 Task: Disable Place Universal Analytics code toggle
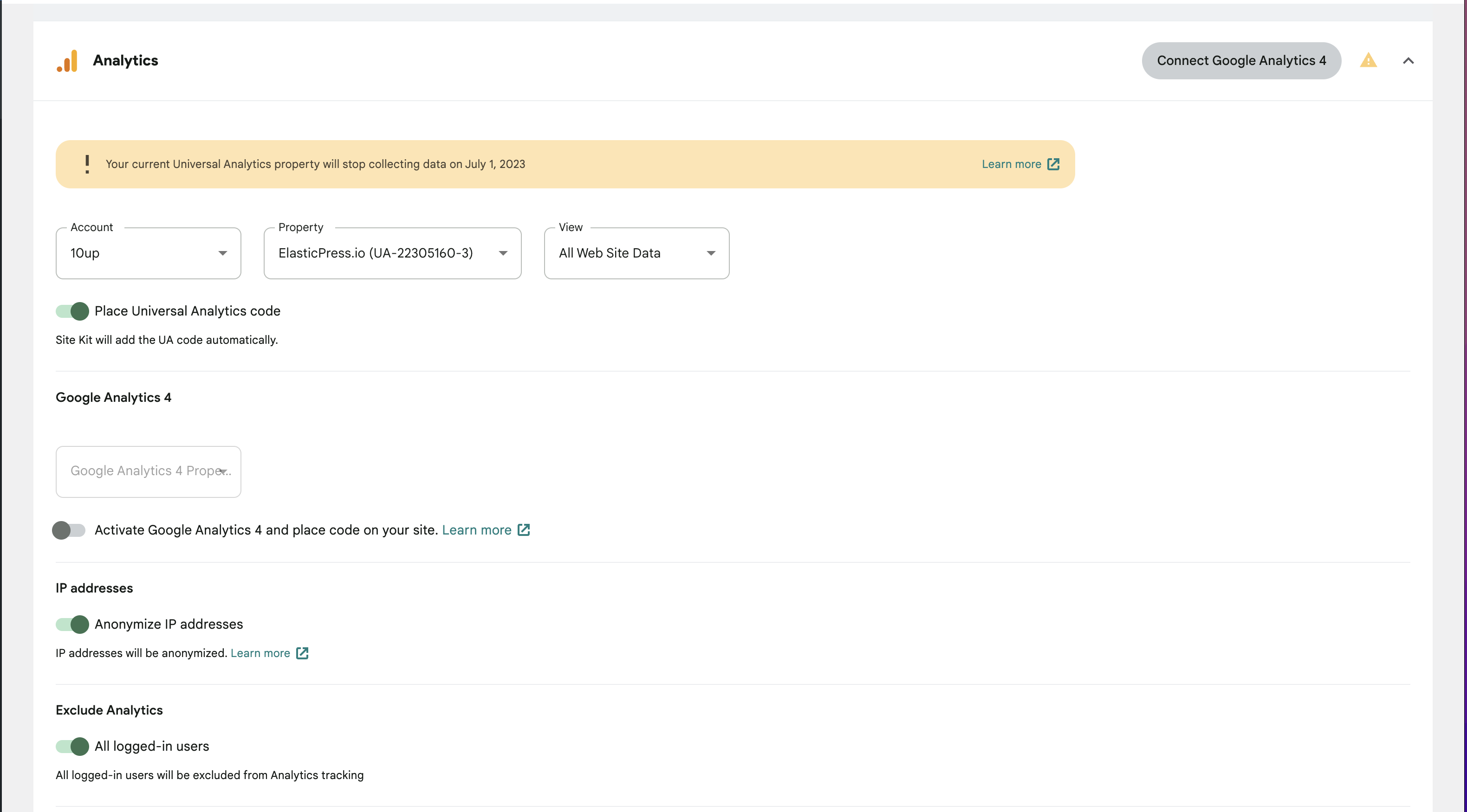coord(72,311)
